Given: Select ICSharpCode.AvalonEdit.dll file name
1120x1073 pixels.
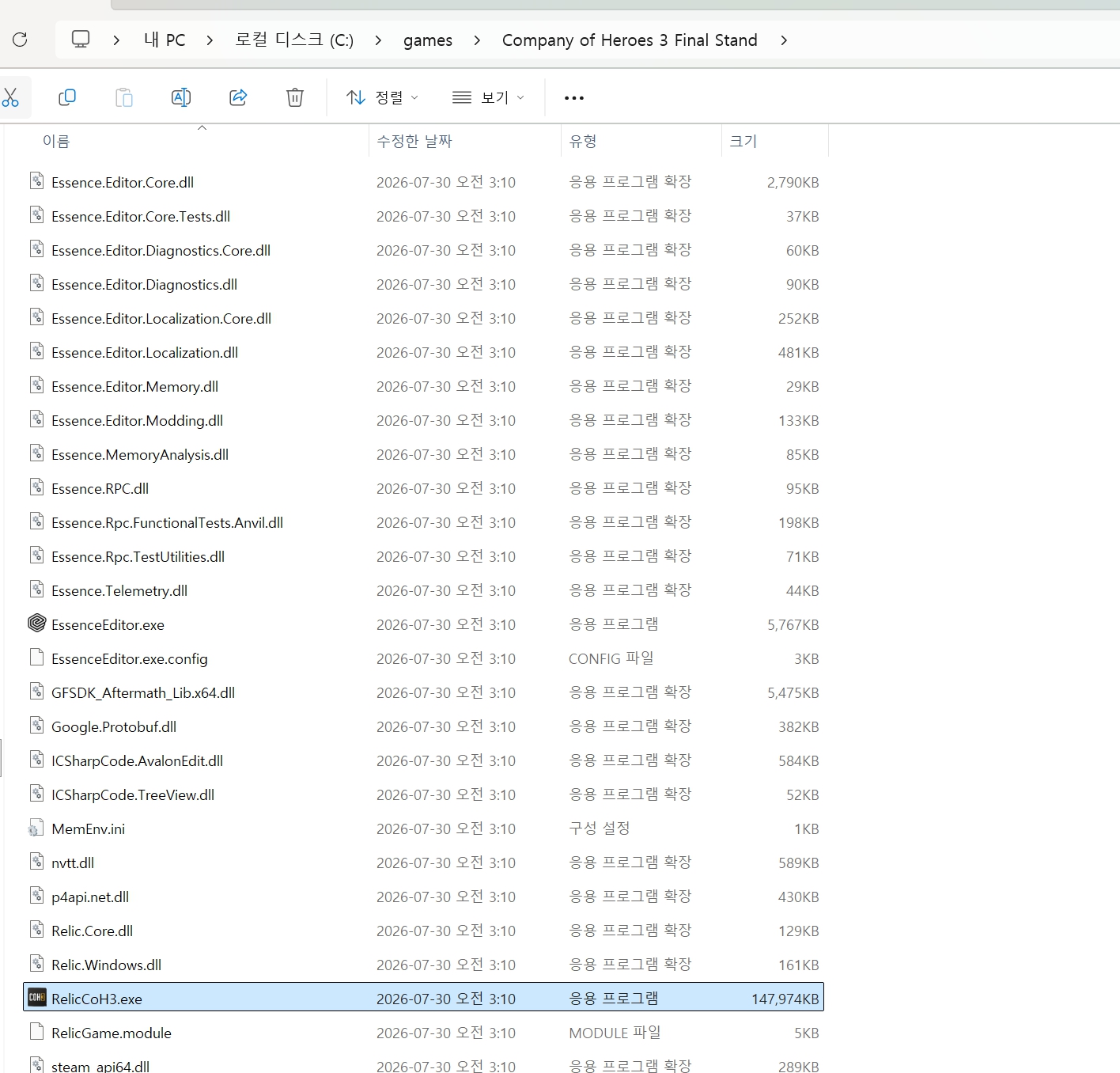Looking at the screenshot, I should pos(137,760).
